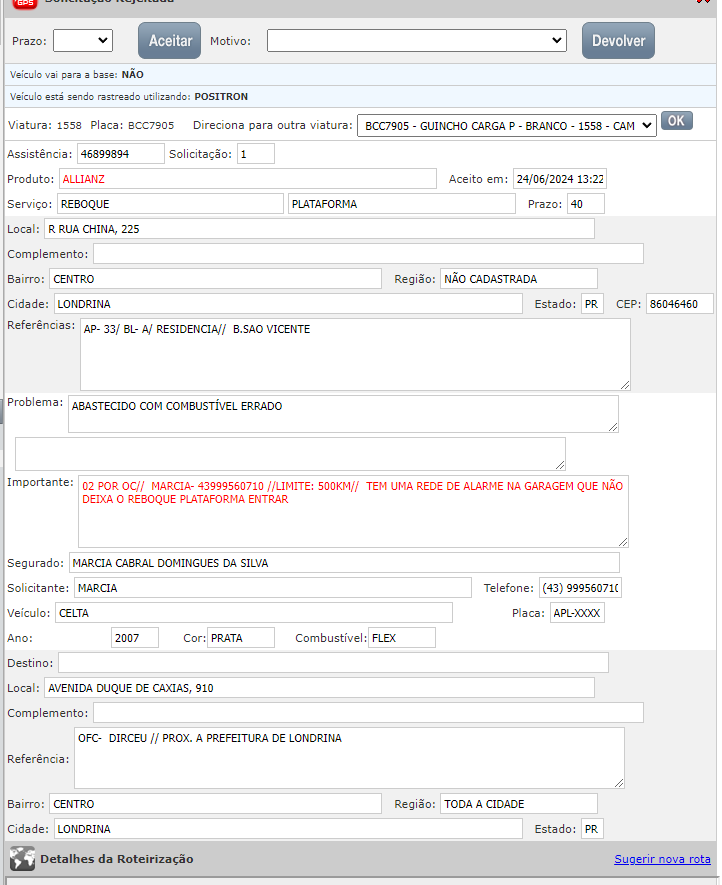Screen dimensions: 722x885
Task: Click the Região field showing TODA A CIDADE
Action: (x=519, y=804)
